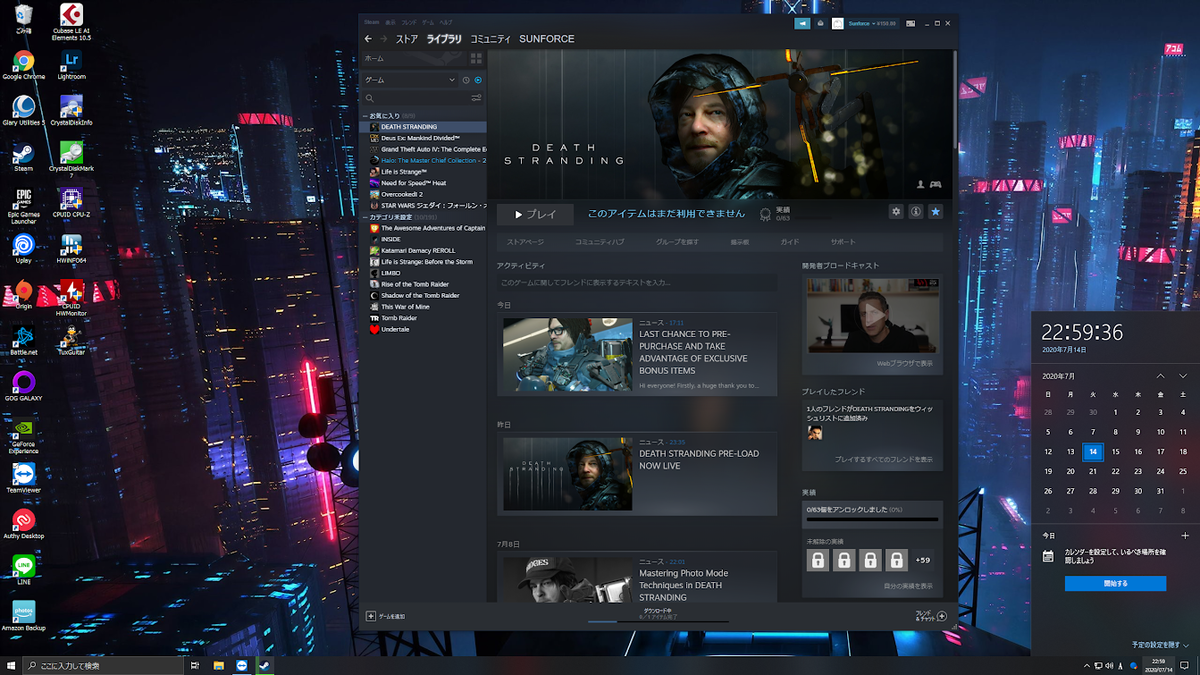Open the Webブラウザで表示 link
The width and height of the screenshot is (1200, 675).
point(904,364)
